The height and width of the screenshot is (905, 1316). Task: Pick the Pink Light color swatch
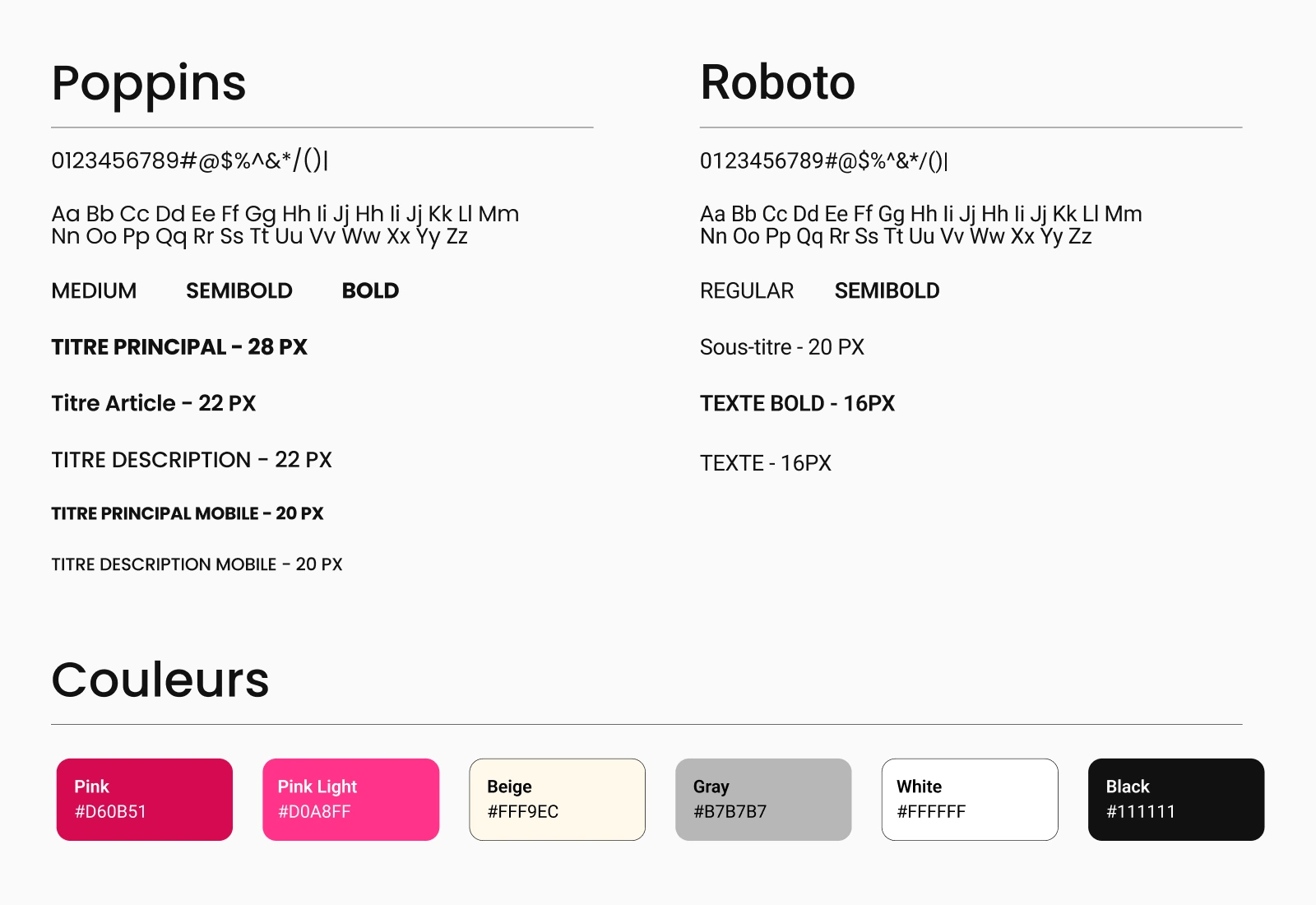(351, 800)
